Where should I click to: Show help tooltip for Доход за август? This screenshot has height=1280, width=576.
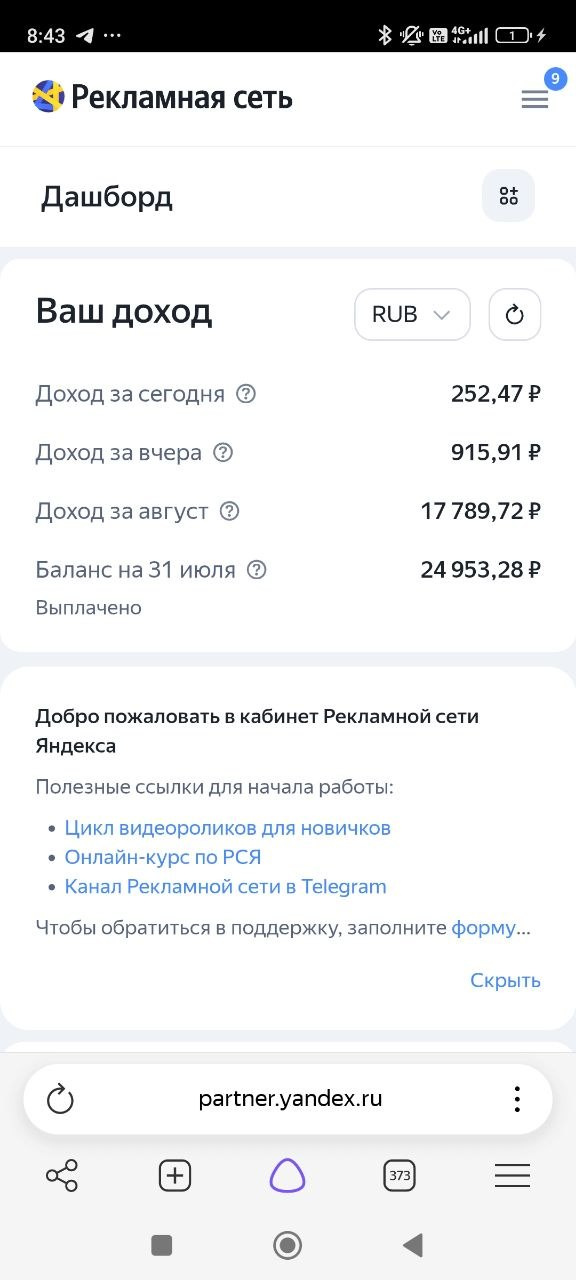230,511
